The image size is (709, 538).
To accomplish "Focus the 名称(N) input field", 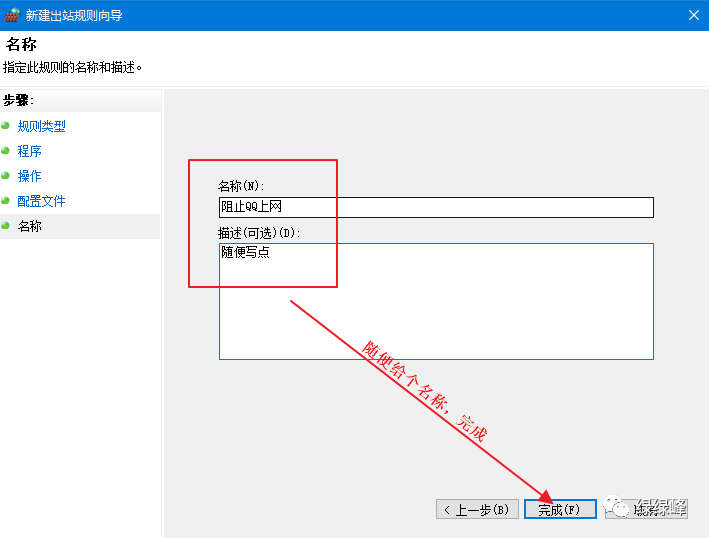I will coord(436,207).
